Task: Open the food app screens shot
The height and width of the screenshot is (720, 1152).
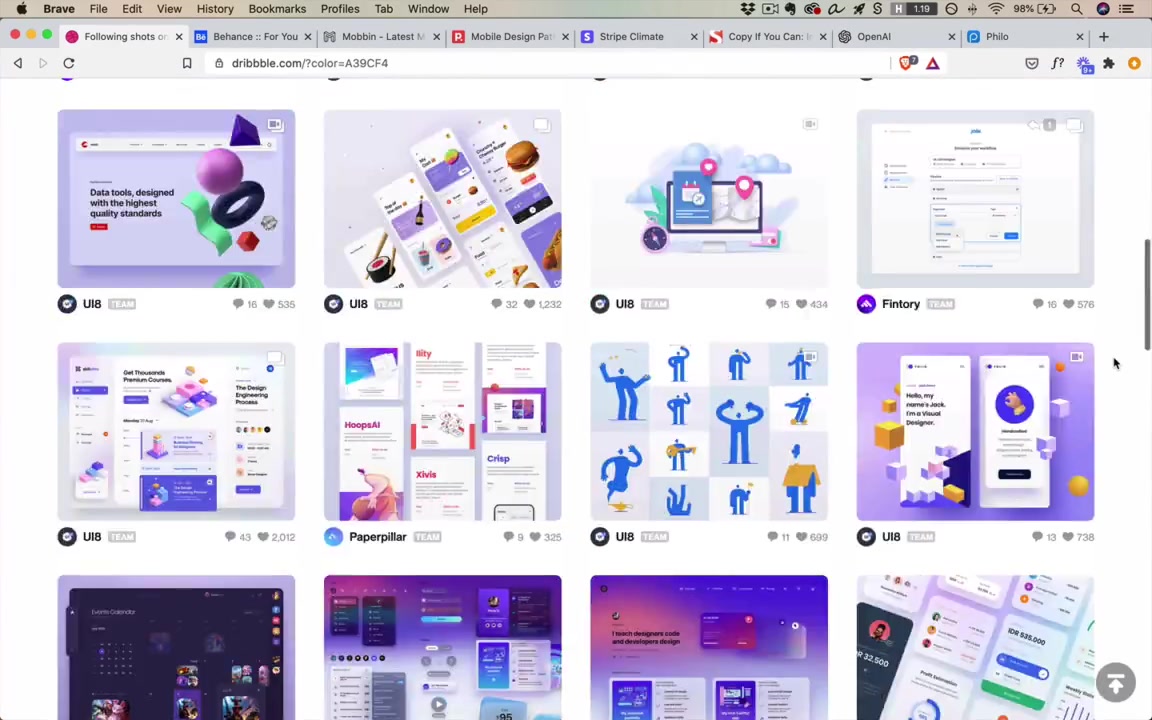Action: click(442, 198)
